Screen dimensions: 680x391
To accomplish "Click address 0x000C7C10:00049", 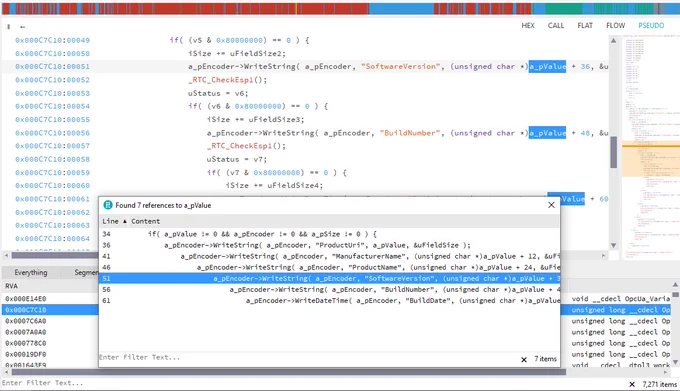I will pyautogui.click(x=52, y=40).
